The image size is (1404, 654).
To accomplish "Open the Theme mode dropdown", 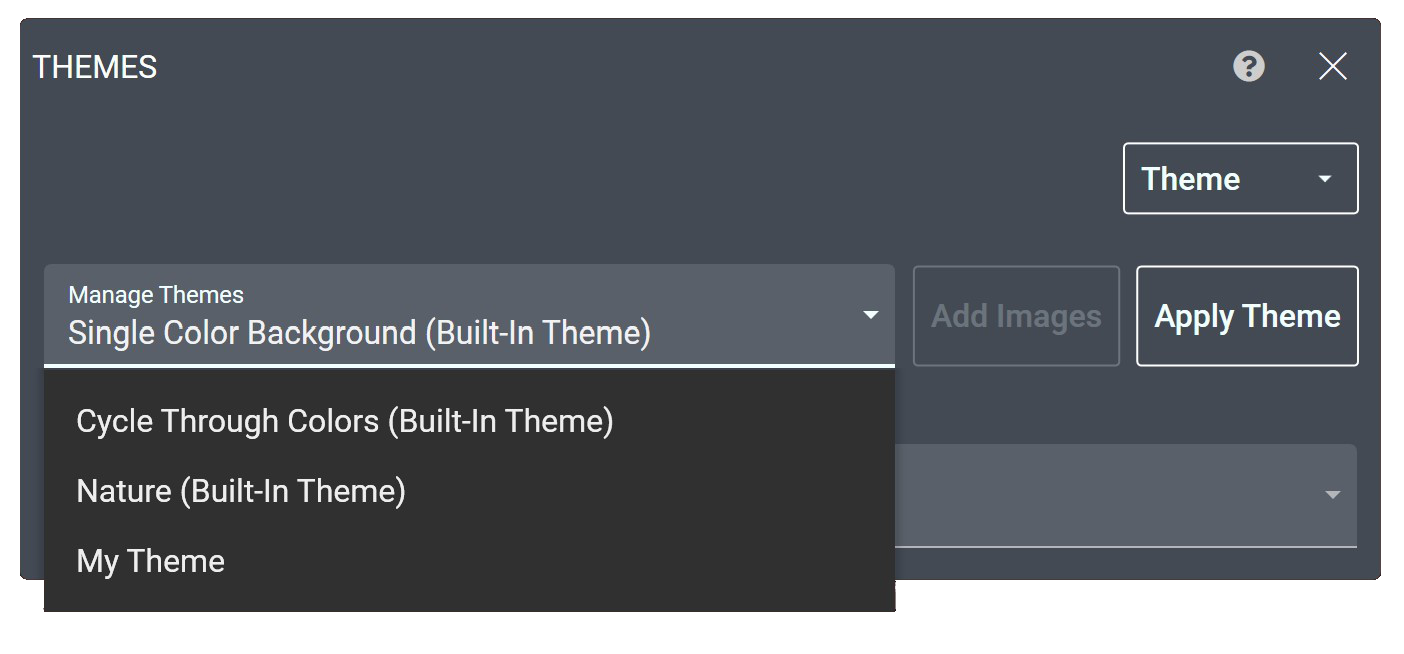I will click(x=1240, y=178).
